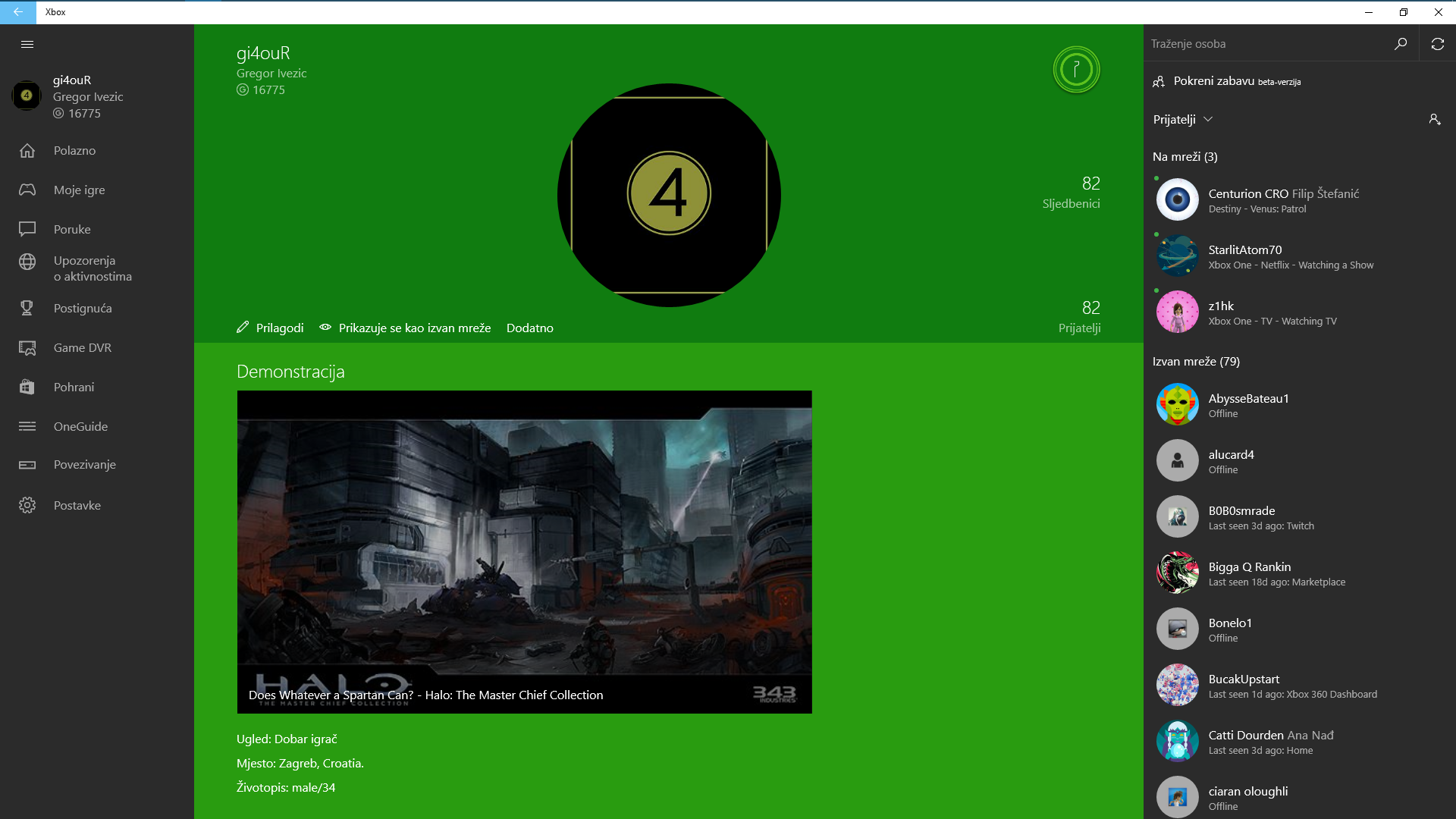Image resolution: width=1456 pixels, height=819 pixels.
Task: Toggle Prikazuje se kao izvan mreže
Action: 405,328
